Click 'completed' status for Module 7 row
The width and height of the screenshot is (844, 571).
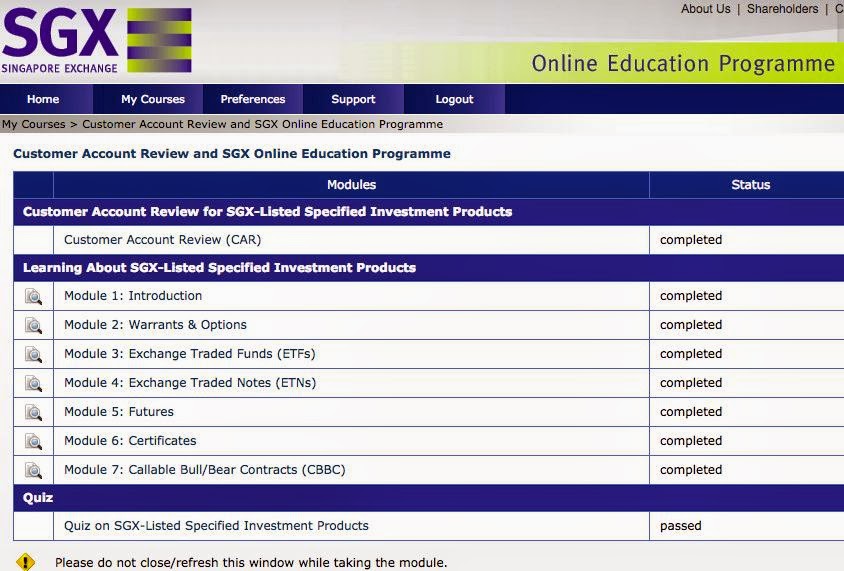coord(691,470)
